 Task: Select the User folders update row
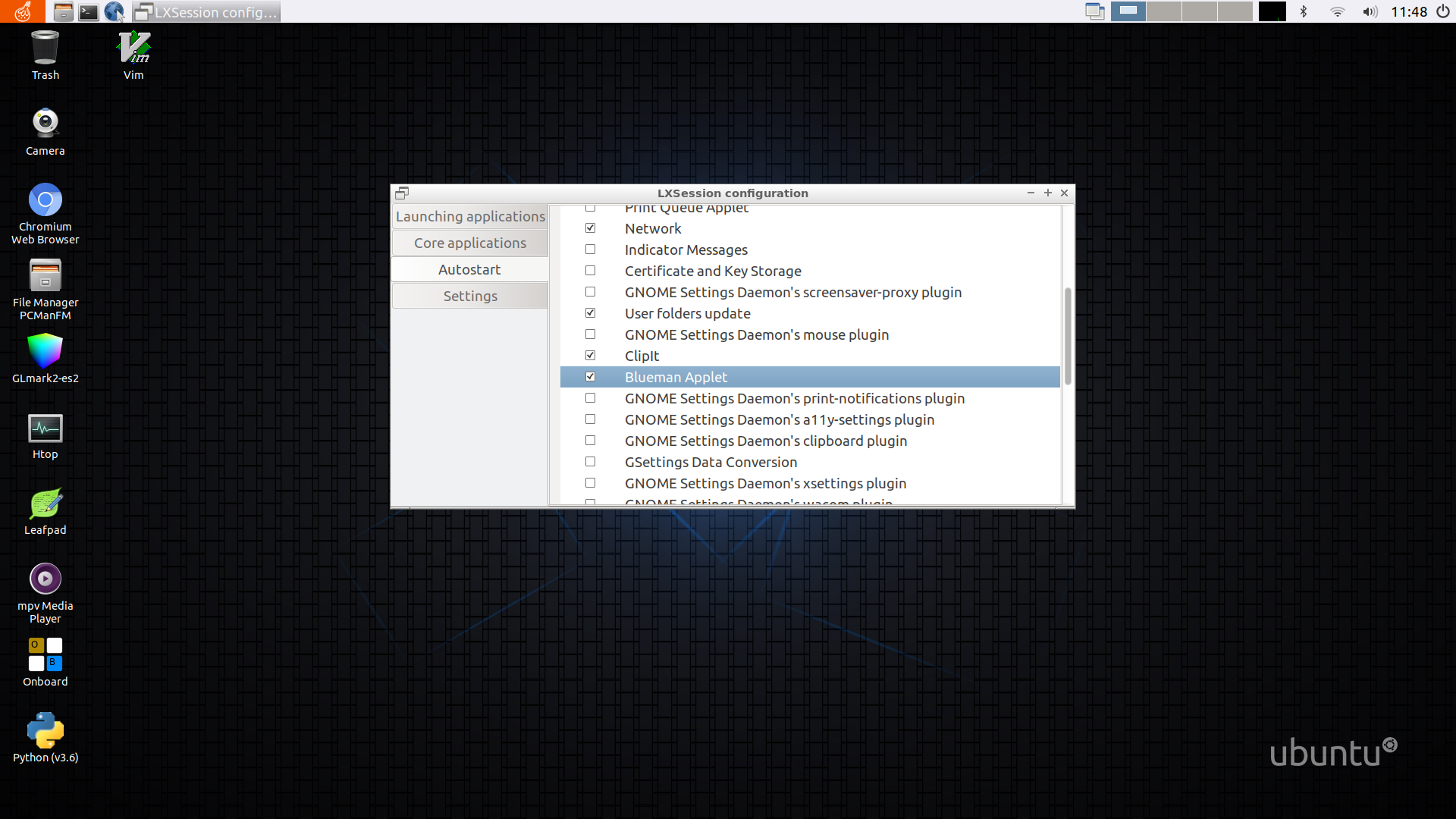tap(810, 313)
